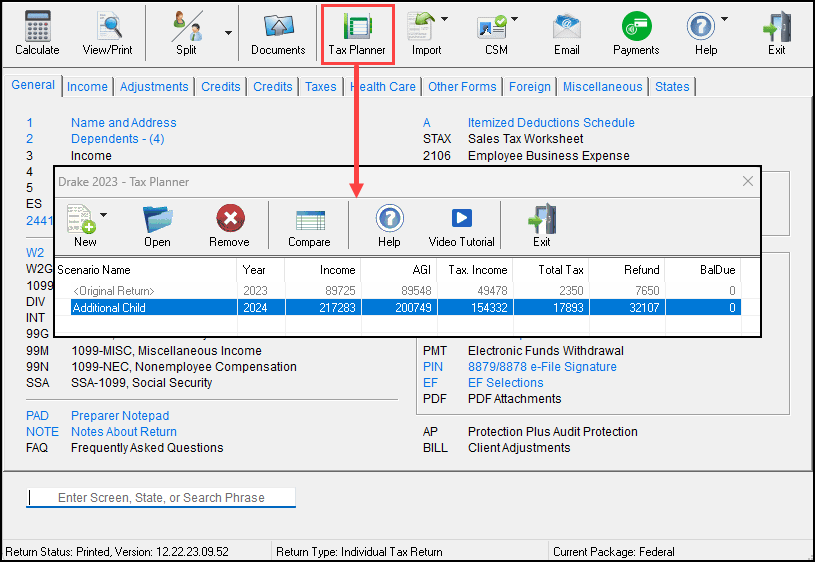The height and width of the screenshot is (562, 815).
Task: Click the AGI column header
Action: (x=399, y=270)
